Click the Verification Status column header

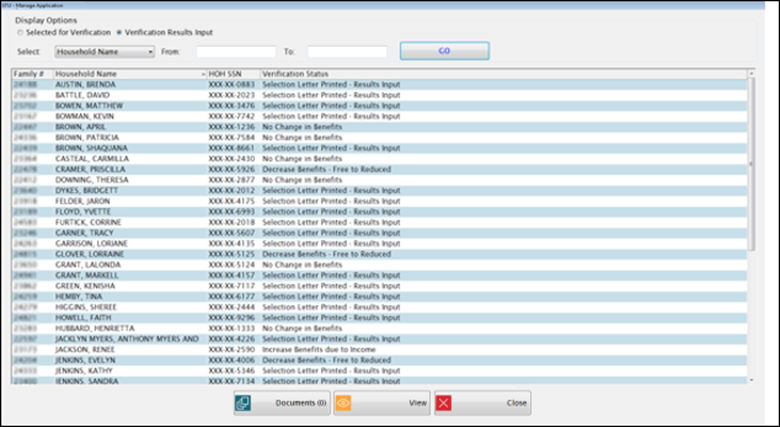(x=300, y=74)
